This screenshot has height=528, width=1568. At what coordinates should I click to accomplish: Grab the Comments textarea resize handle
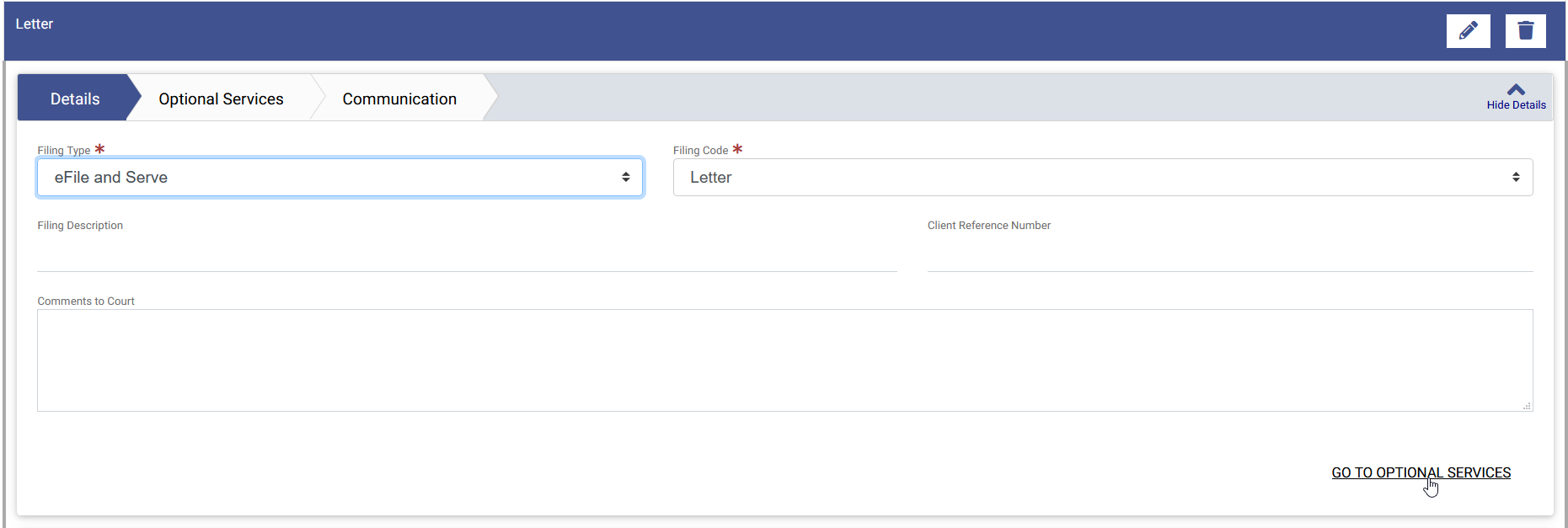(1527, 406)
